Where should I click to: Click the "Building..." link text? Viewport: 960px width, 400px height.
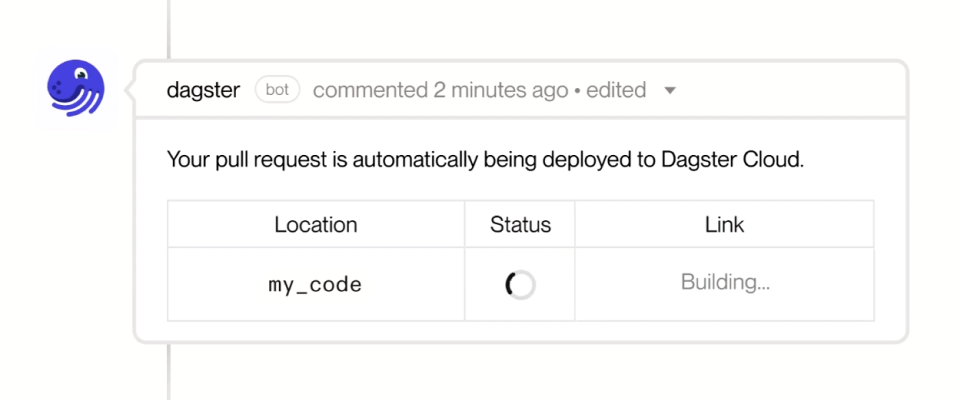(725, 282)
